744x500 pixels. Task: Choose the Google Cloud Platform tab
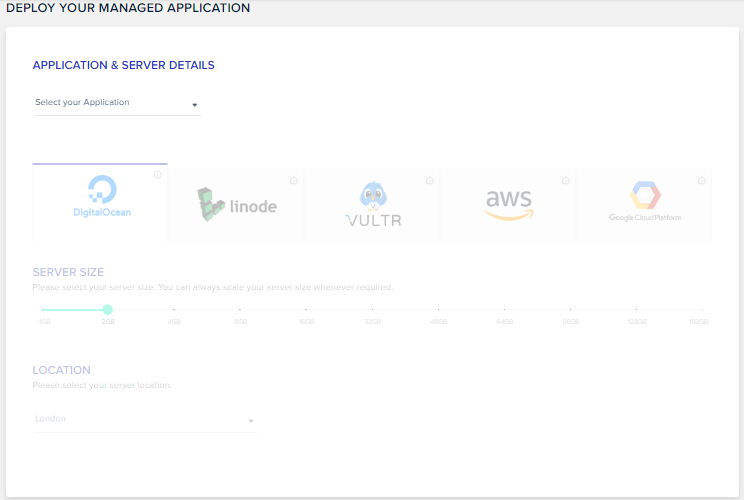pos(644,206)
